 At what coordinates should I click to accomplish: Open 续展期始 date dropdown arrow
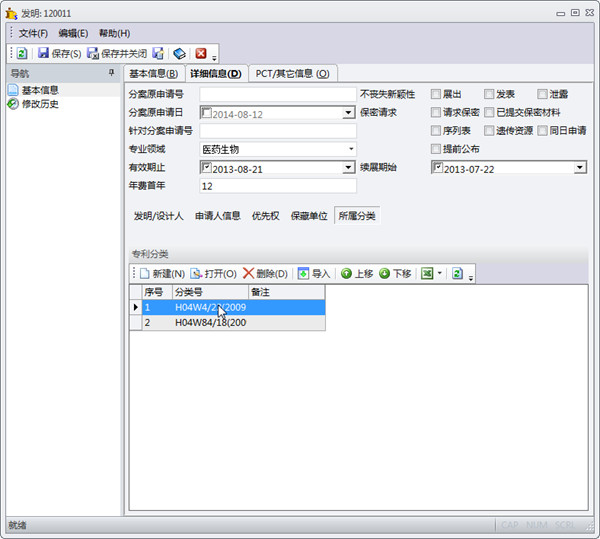[579, 168]
